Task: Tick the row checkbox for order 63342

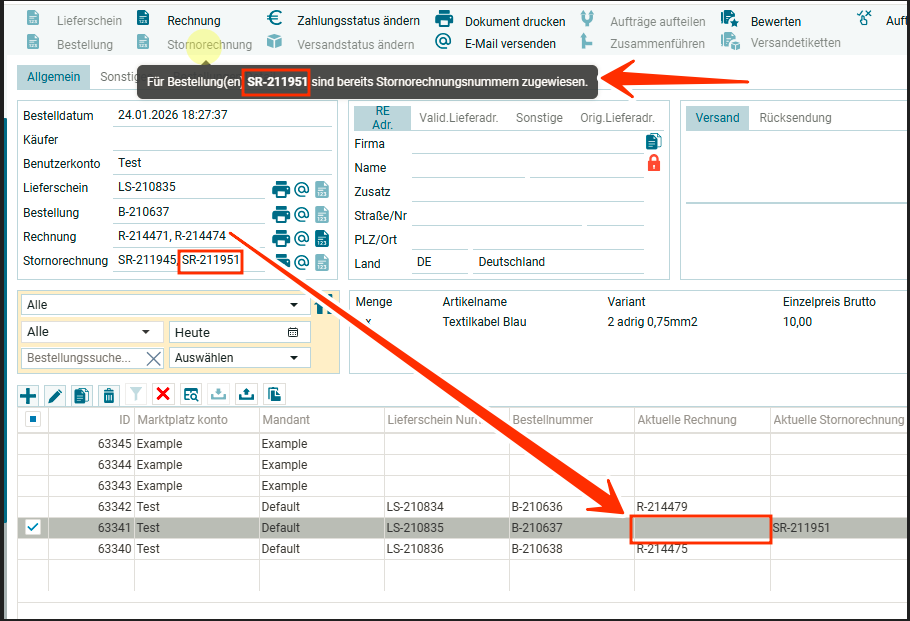Action: [33, 506]
